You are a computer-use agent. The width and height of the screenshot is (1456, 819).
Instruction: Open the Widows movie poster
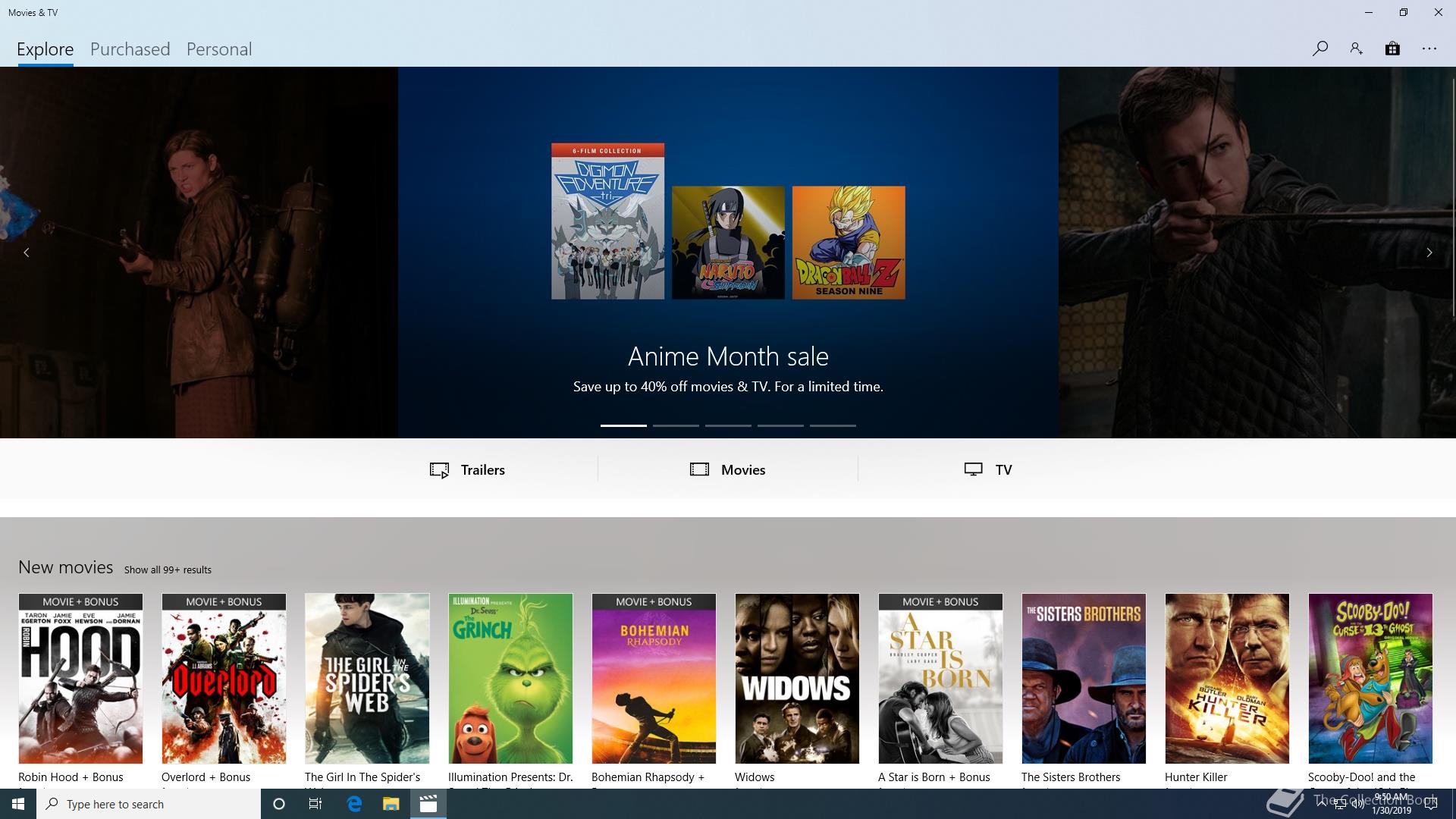[797, 679]
